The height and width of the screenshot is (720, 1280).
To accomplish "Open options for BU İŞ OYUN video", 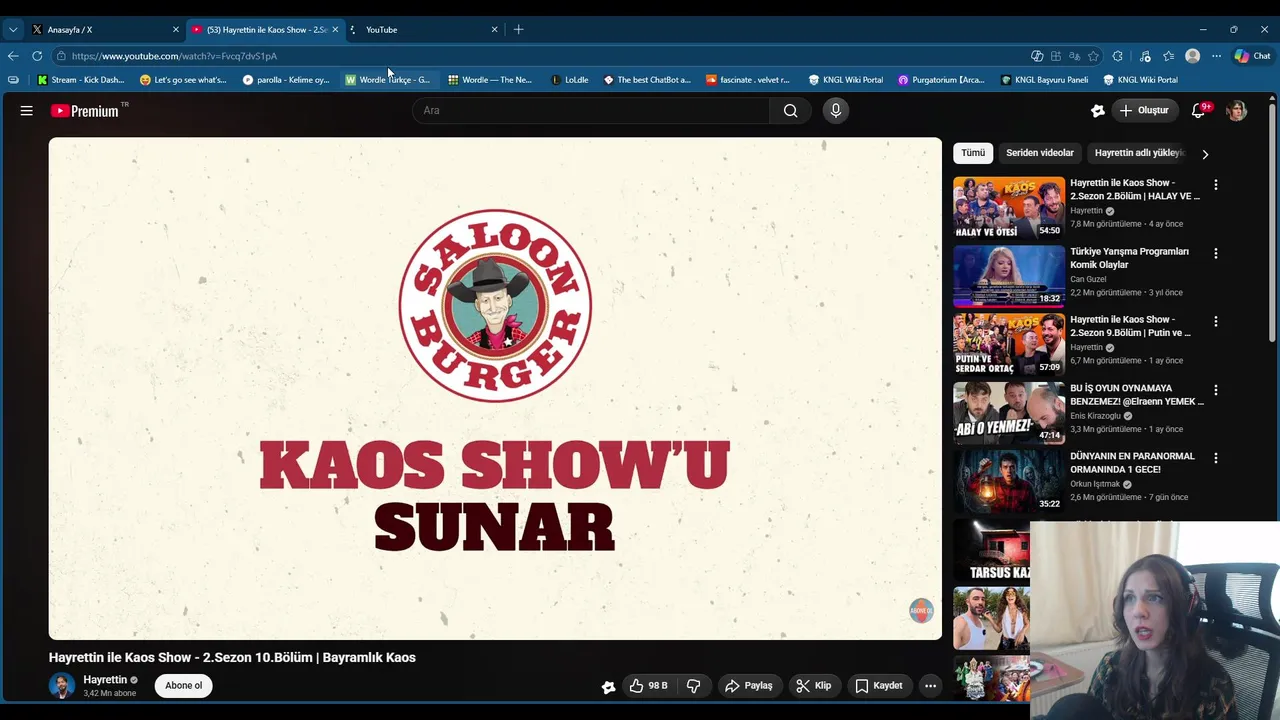I will pyautogui.click(x=1216, y=390).
